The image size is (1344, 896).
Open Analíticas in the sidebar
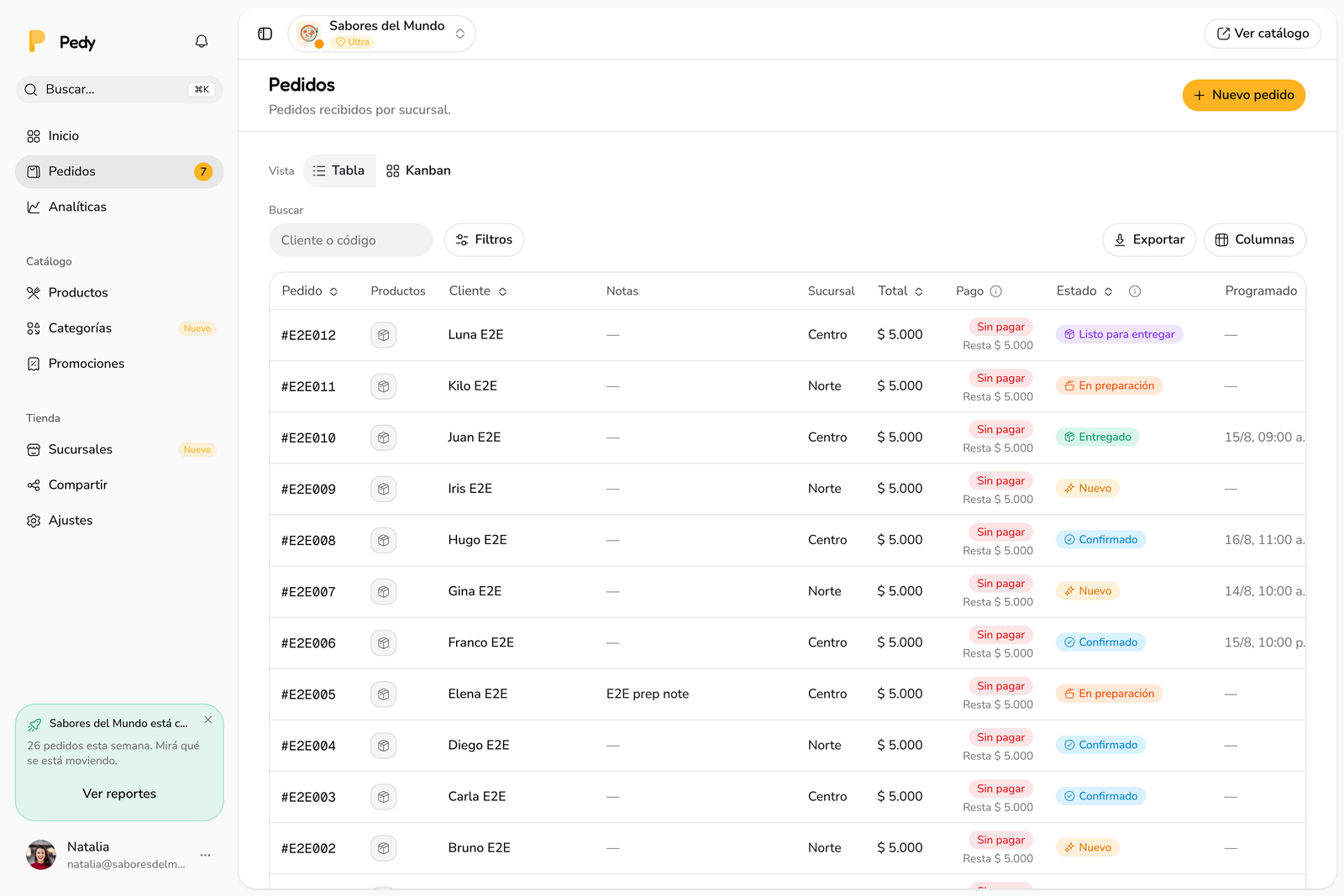(119, 207)
